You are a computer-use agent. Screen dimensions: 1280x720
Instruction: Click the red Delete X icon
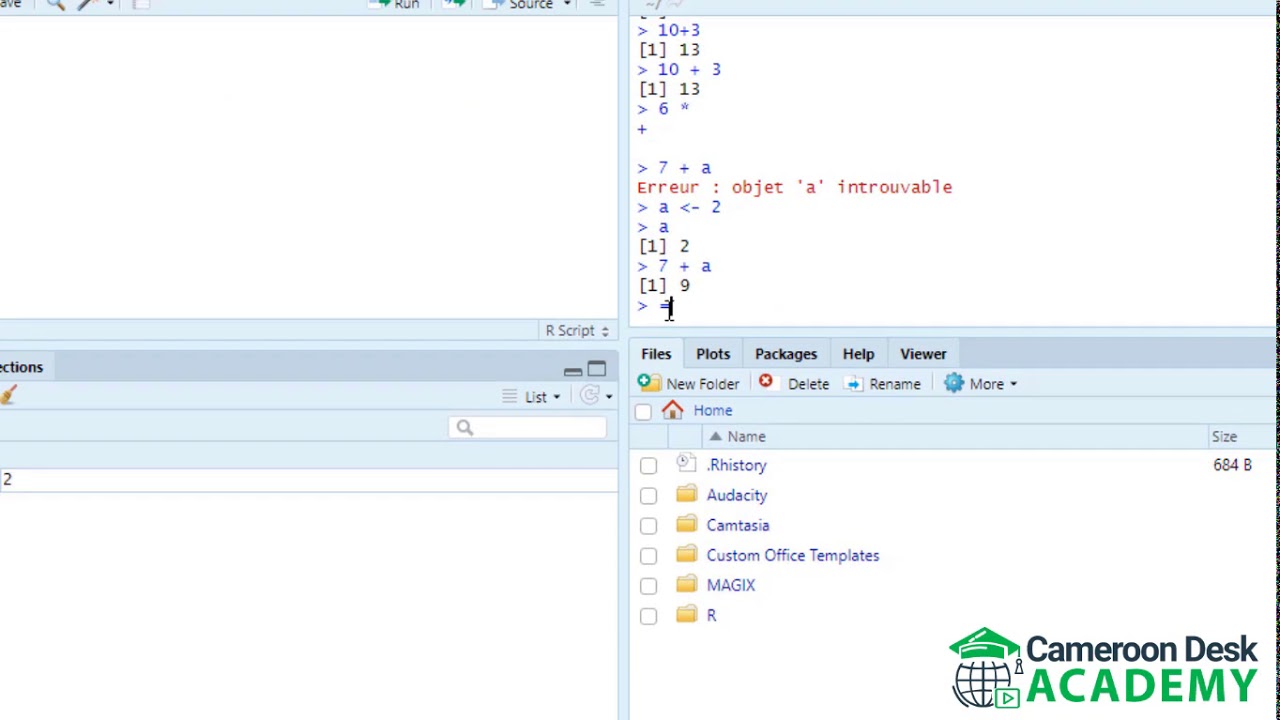click(766, 382)
